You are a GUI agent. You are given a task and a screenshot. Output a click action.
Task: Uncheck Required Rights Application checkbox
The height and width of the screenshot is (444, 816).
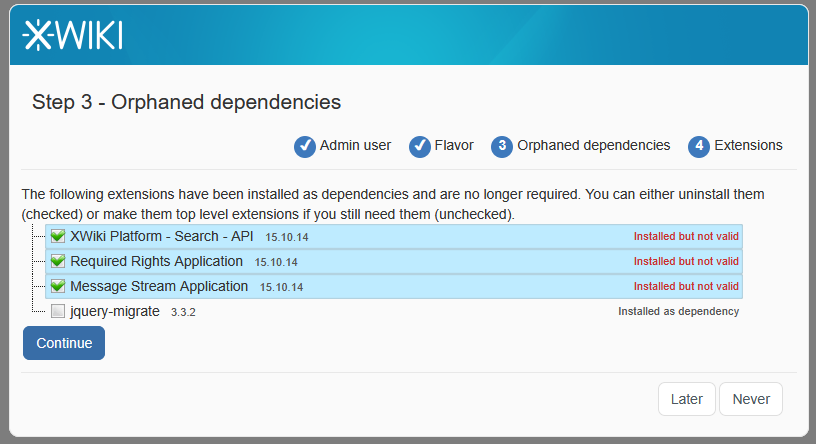click(58, 261)
